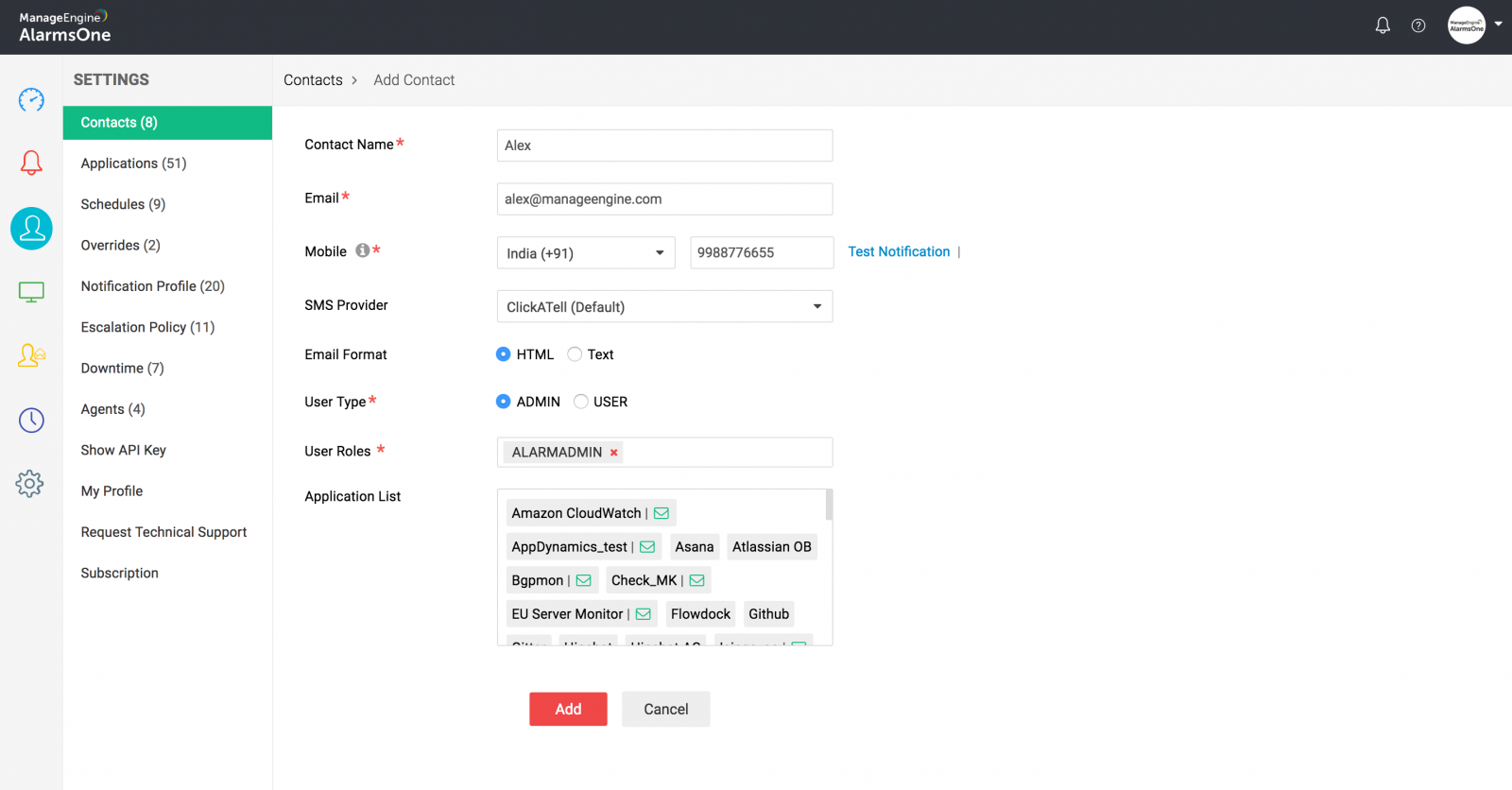Viewport: 1512px width, 790px height.
Task: Remove the ALARMADMIN role tag
Action: (x=614, y=453)
